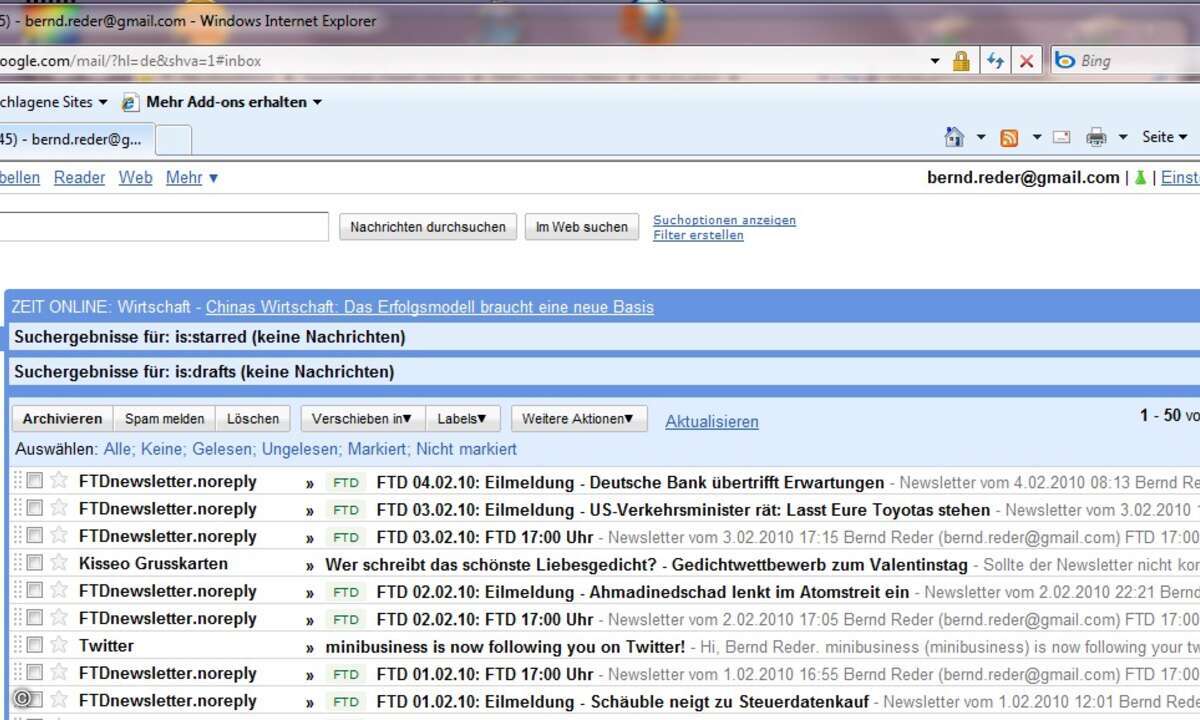The height and width of the screenshot is (720, 1200).
Task: Open Filter erstellen link
Action: click(698, 235)
